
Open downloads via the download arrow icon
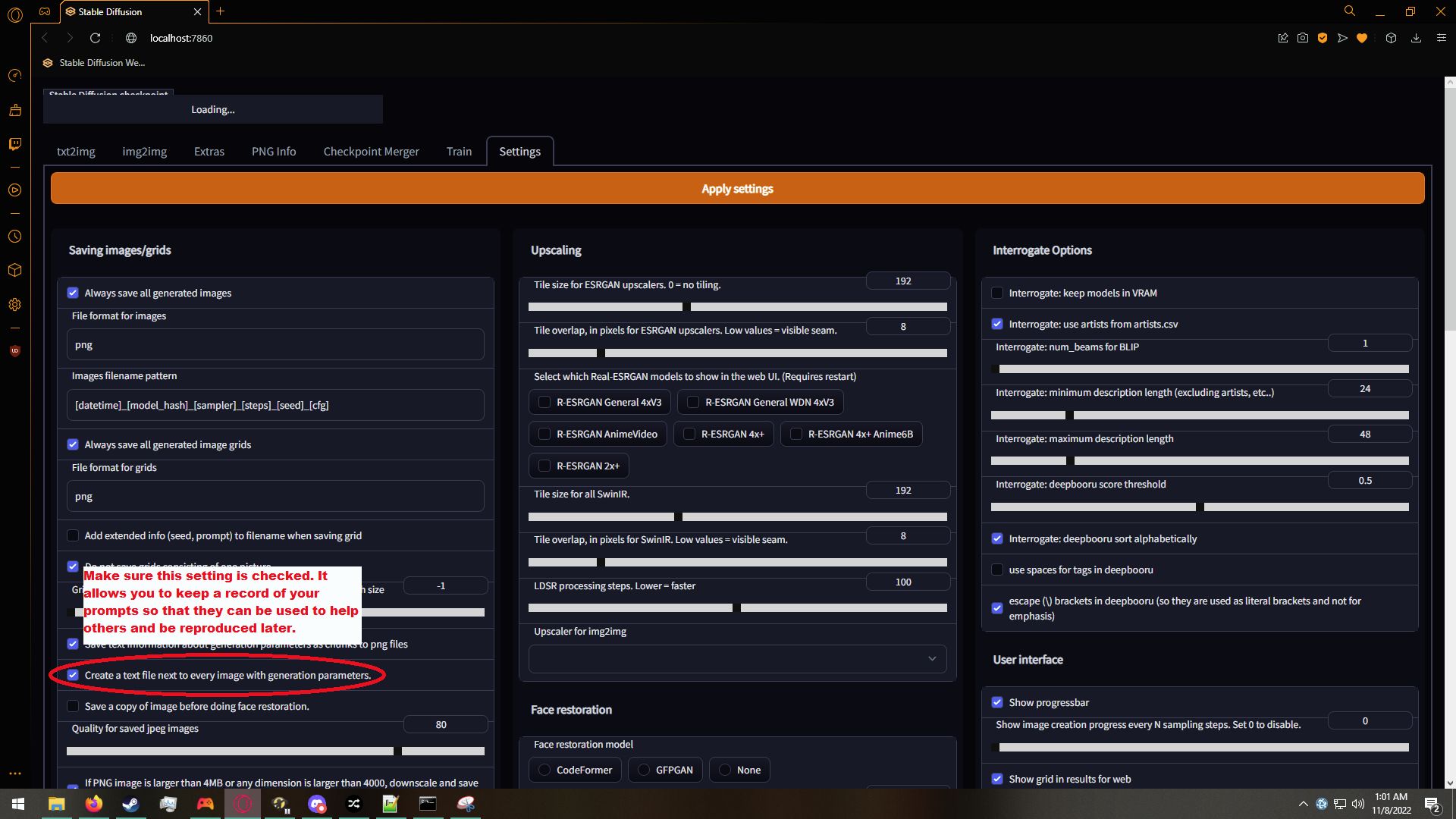[x=1417, y=37]
